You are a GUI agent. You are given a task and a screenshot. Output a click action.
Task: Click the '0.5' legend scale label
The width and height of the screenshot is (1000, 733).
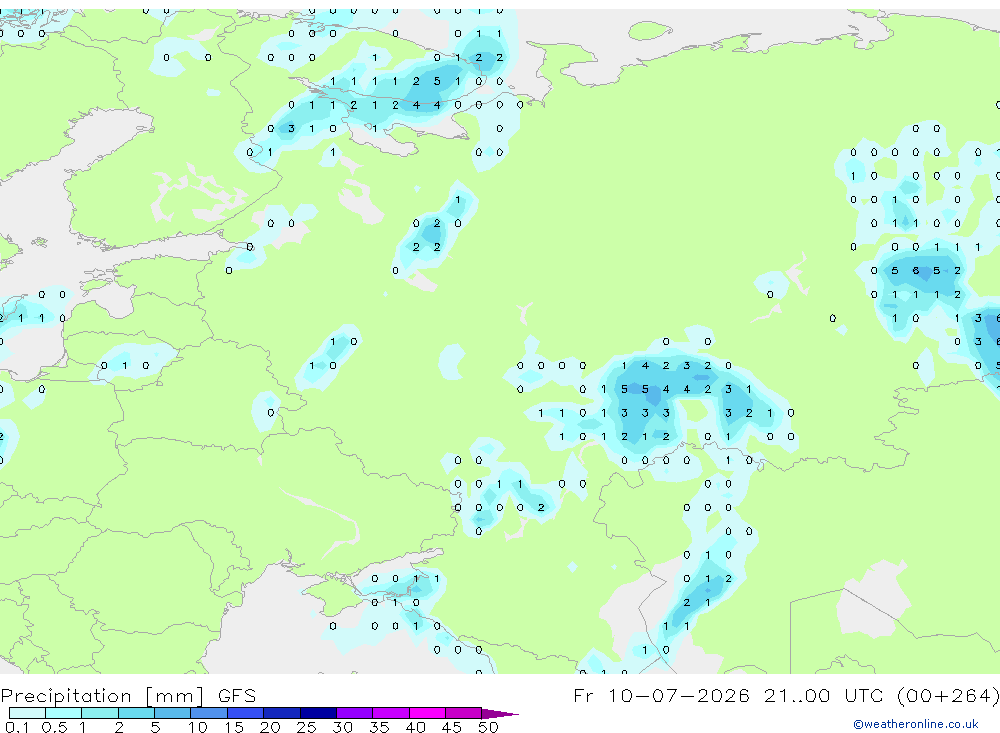point(54,727)
